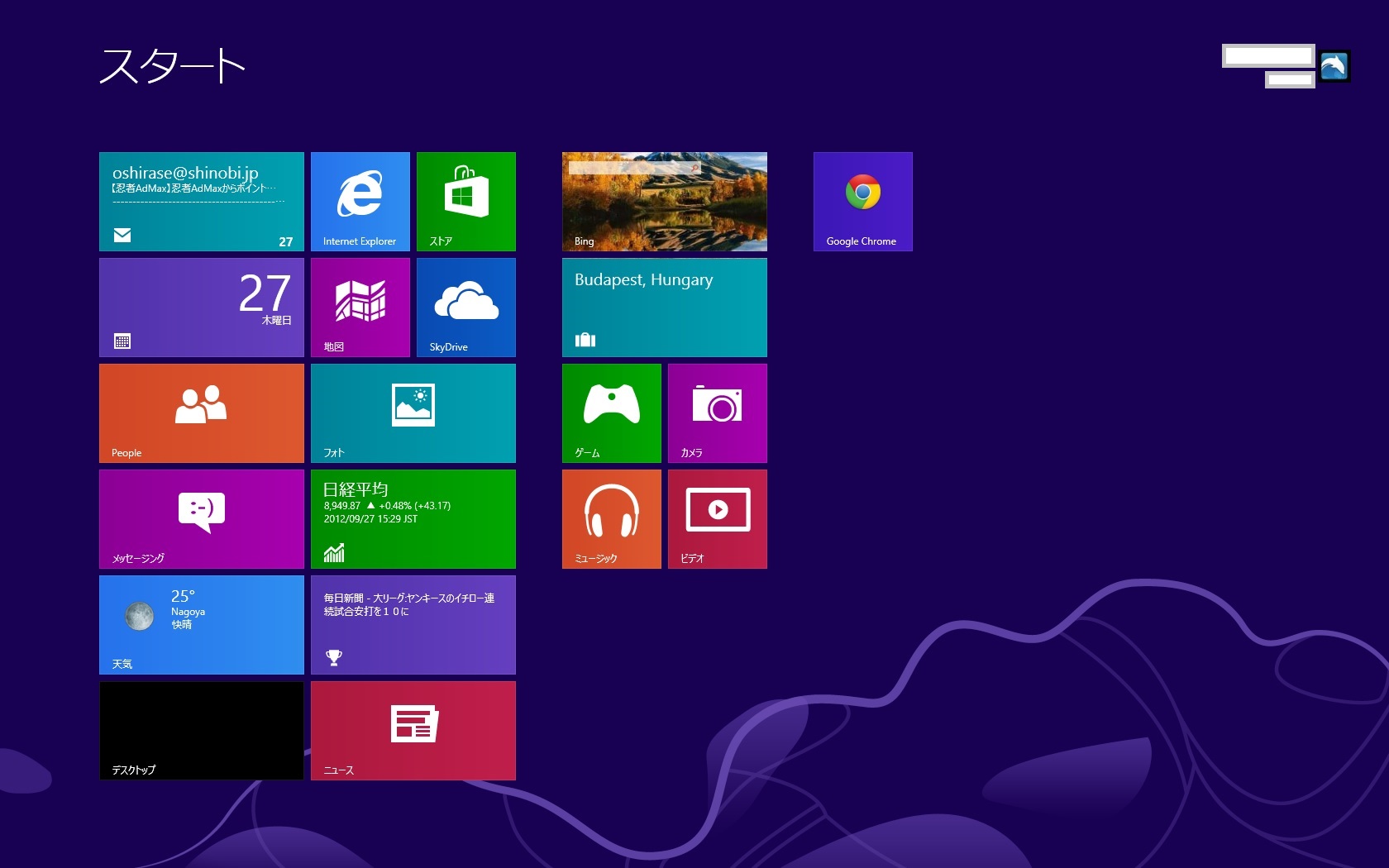Open the Calendar tile showing 27

[202, 308]
